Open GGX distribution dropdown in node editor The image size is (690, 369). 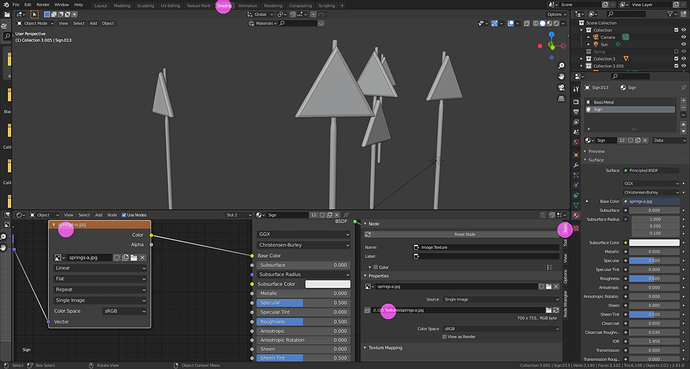click(x=304, y=234)
